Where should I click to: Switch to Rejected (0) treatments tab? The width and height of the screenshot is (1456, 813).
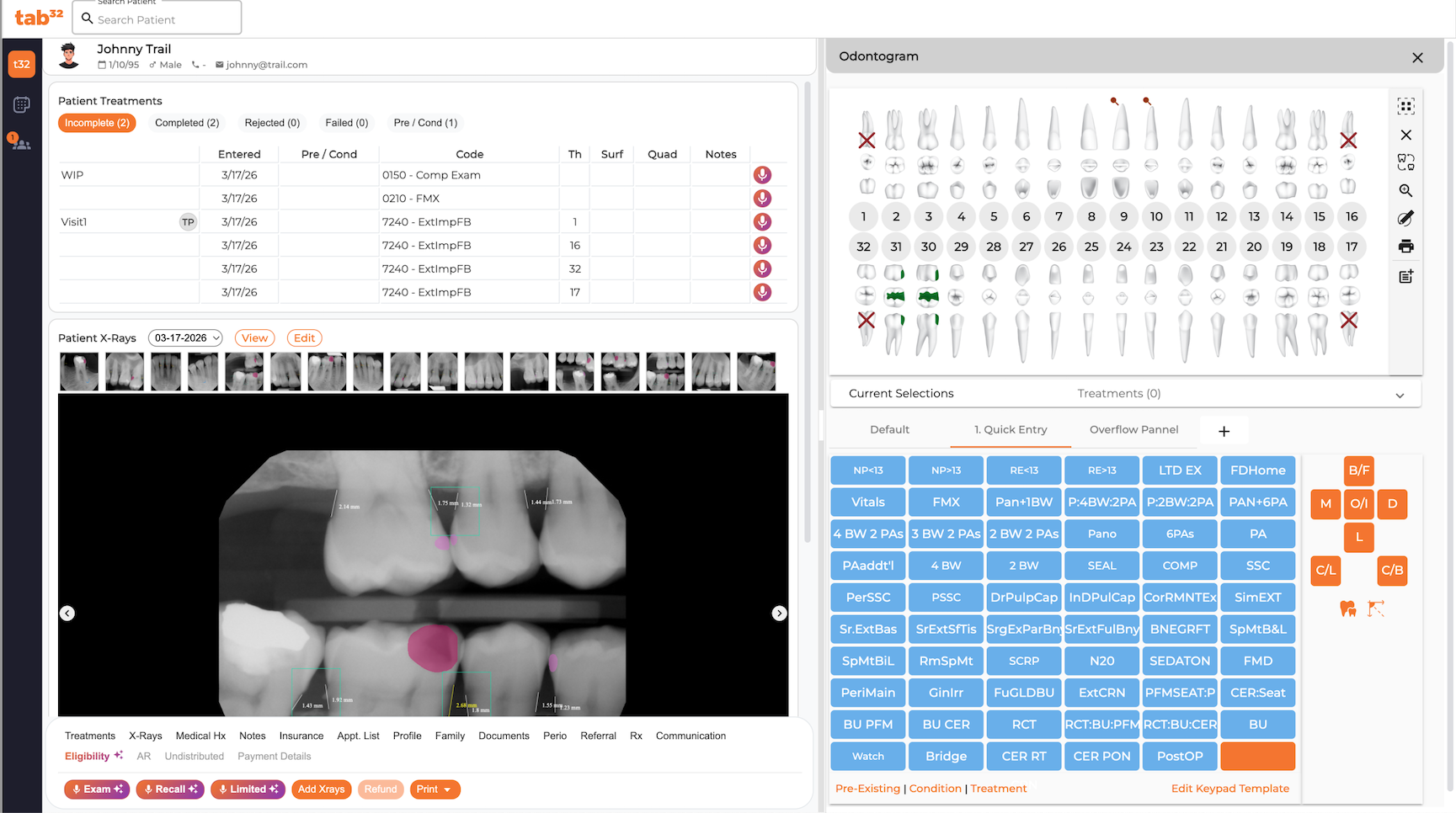pyautogui.click(x=272, y=123)
